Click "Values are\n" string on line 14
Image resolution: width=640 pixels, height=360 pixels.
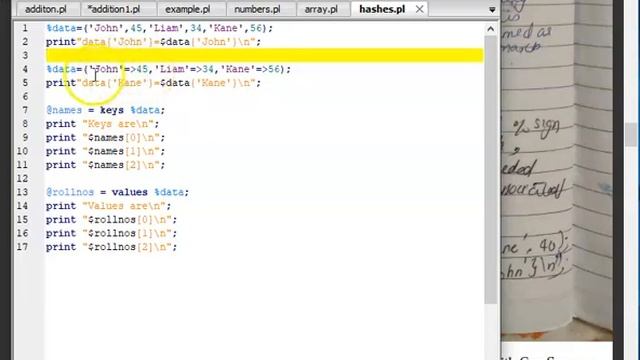click(124, 206)
